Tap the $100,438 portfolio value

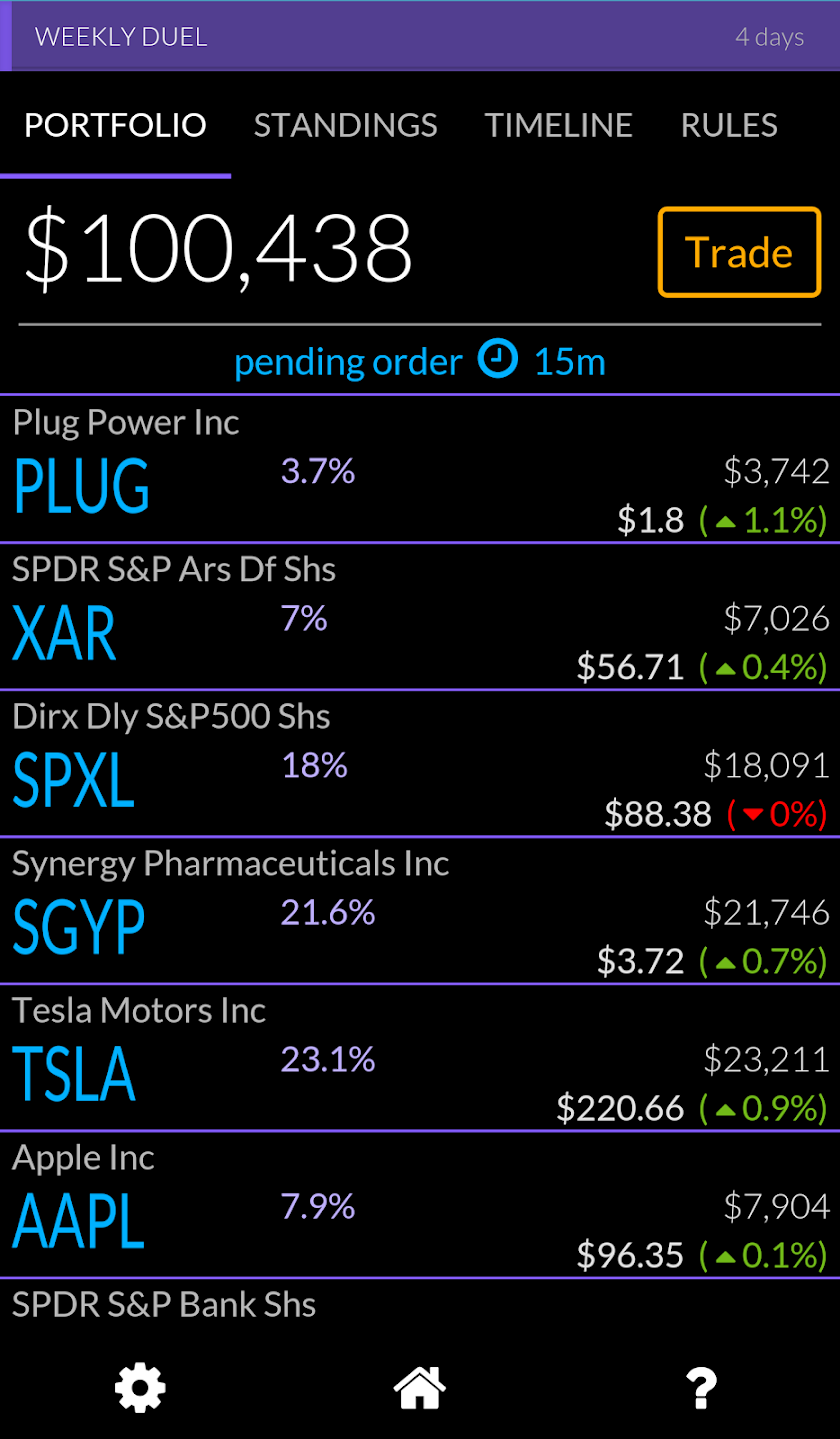219,250
